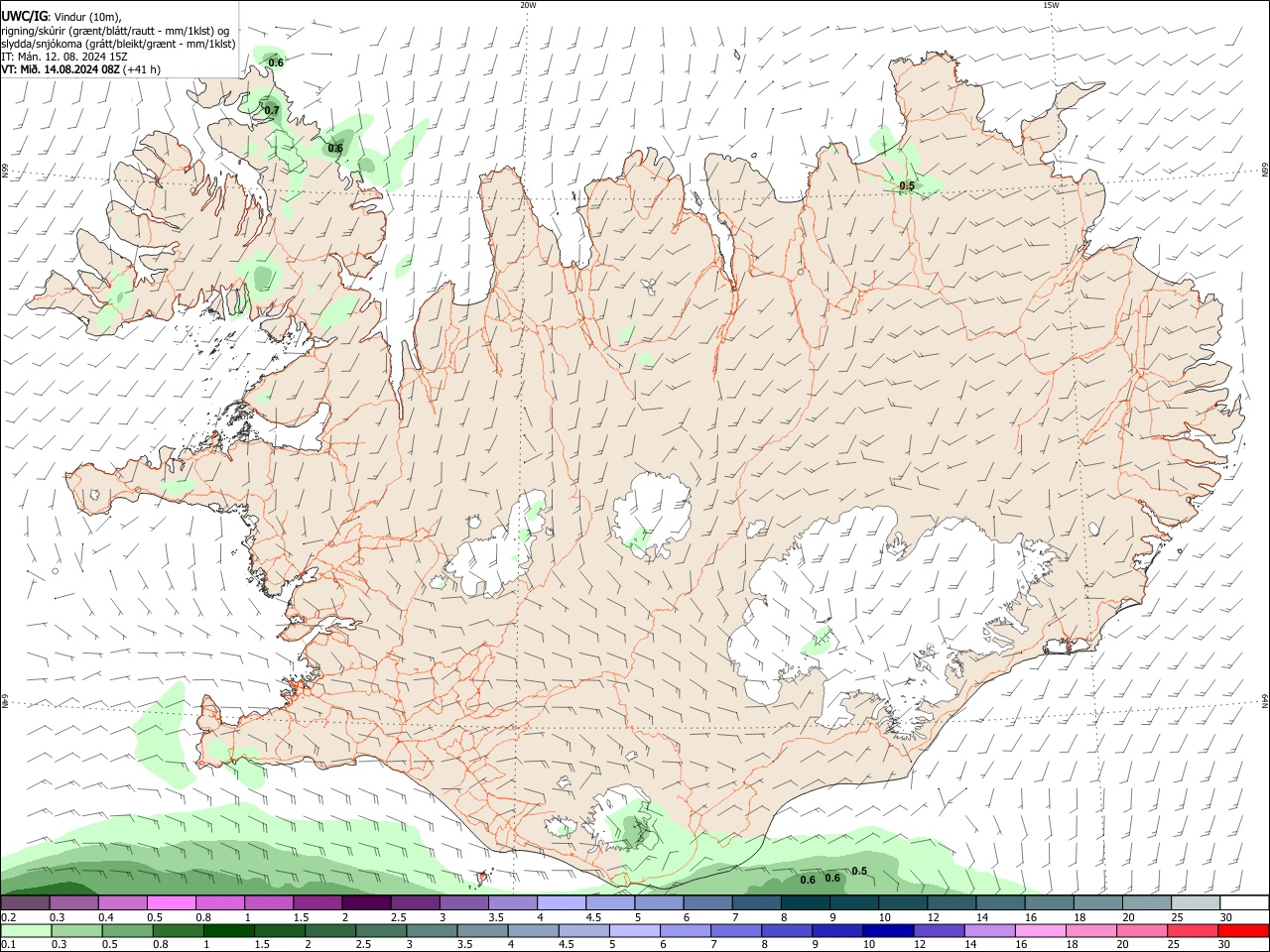Click the IT: Mán. 12. 08. 2024 15Z line
This screenshot has width=1270, height=952.
pos(64,57)
